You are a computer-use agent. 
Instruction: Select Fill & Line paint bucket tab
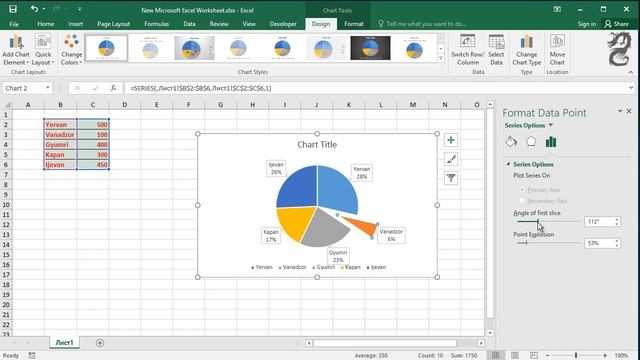[x=511, y=142]
